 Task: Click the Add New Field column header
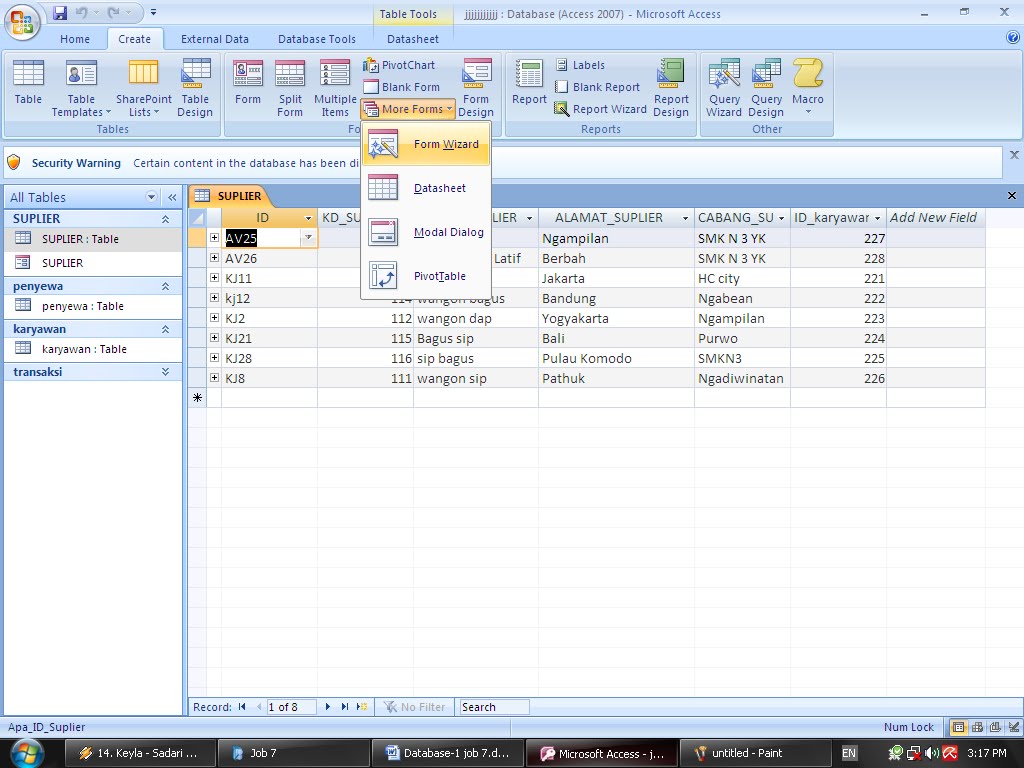coord(935,218)
